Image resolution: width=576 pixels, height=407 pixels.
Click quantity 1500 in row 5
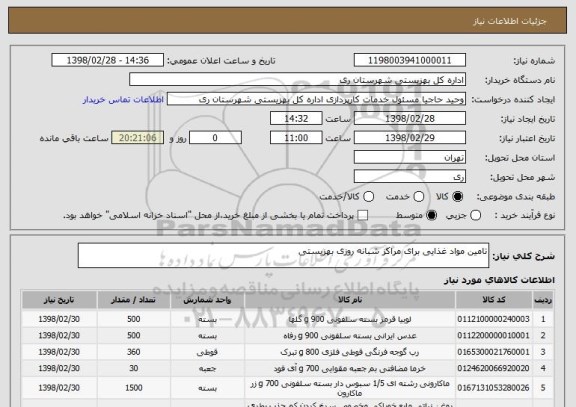click(133, 388)
